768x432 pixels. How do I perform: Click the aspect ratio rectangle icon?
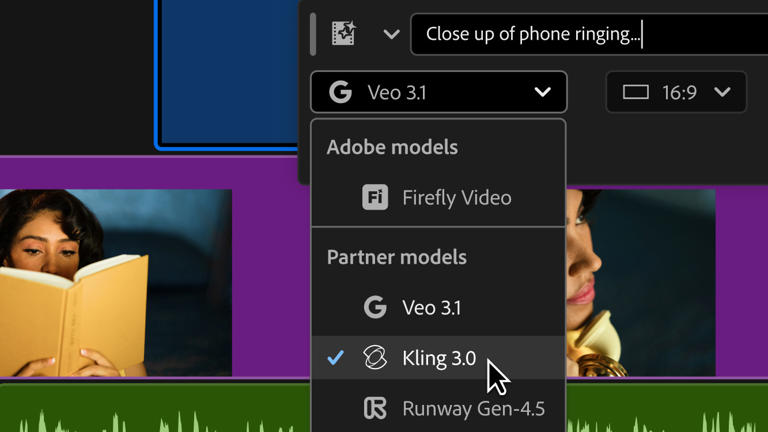coord(636,92)
